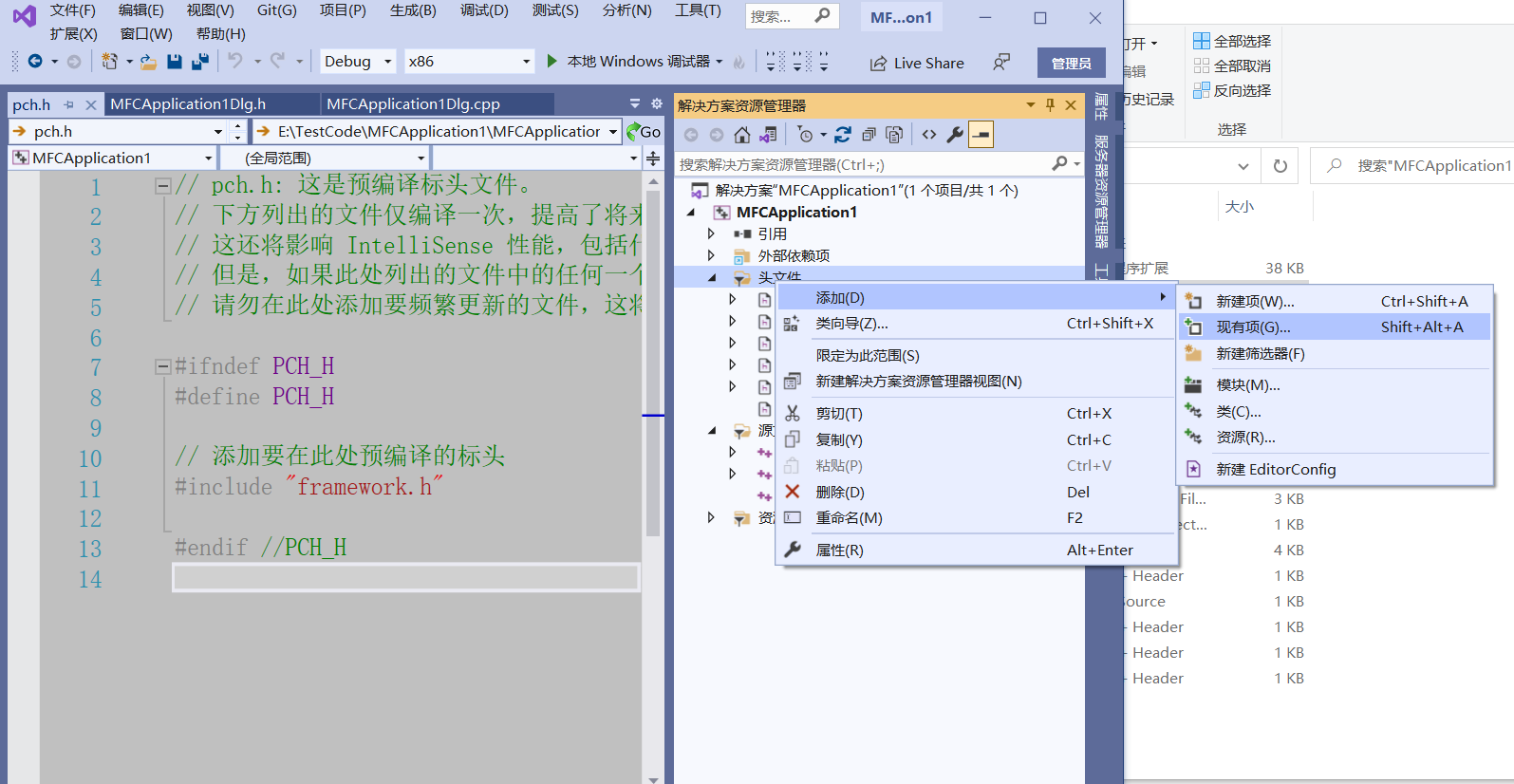
Task: Click the Home icon in Solution Explorer toolbar
Action: [742, 135]
